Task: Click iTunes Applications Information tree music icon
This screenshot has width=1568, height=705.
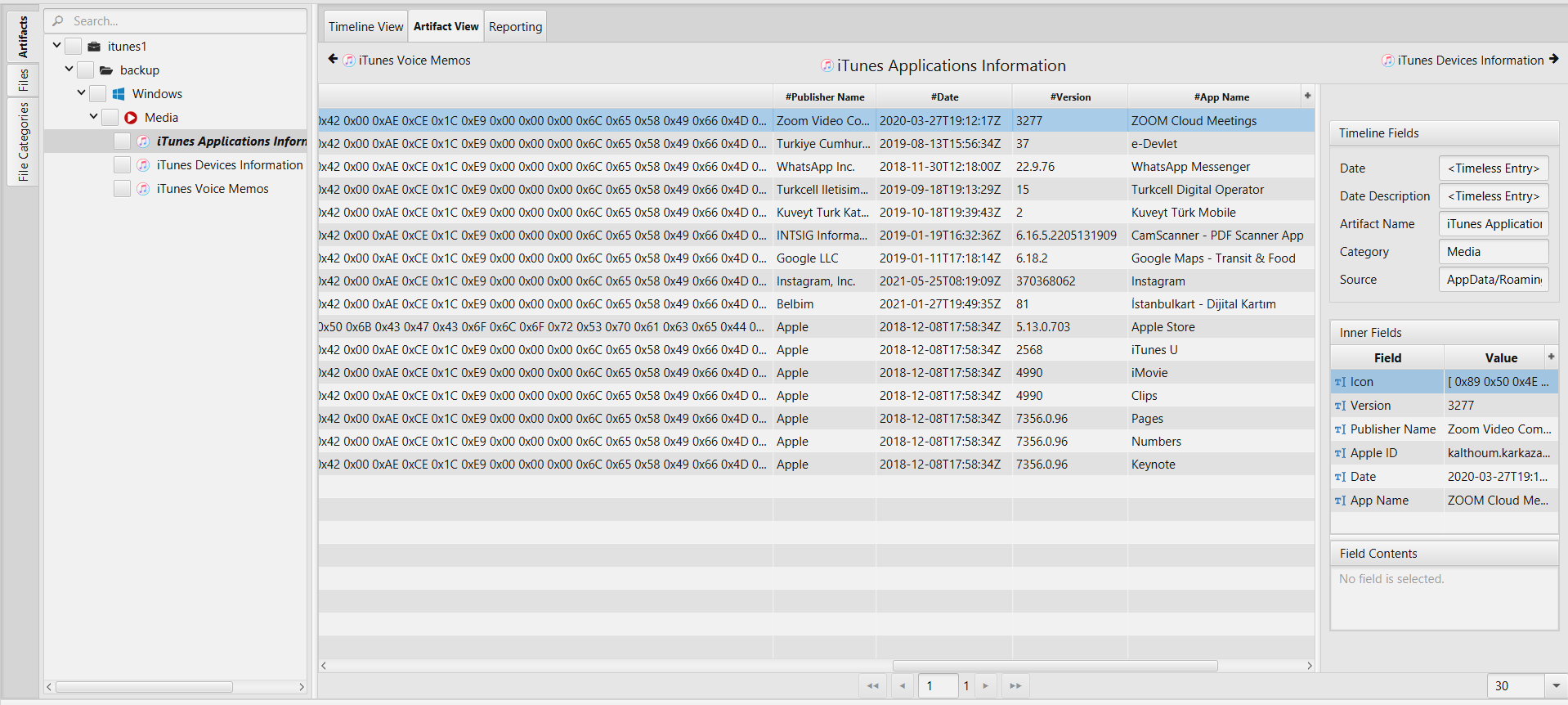Action: click(x=143, y=141)
